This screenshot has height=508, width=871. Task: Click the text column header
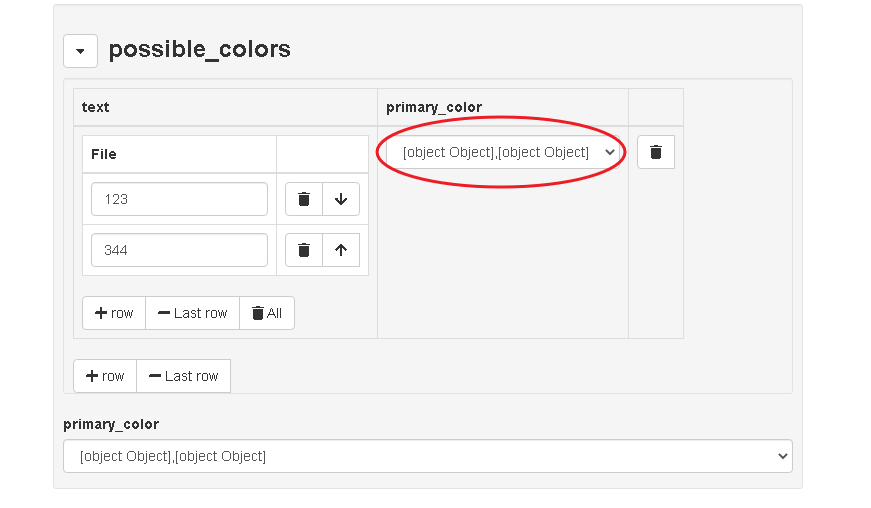click(96, 107)
